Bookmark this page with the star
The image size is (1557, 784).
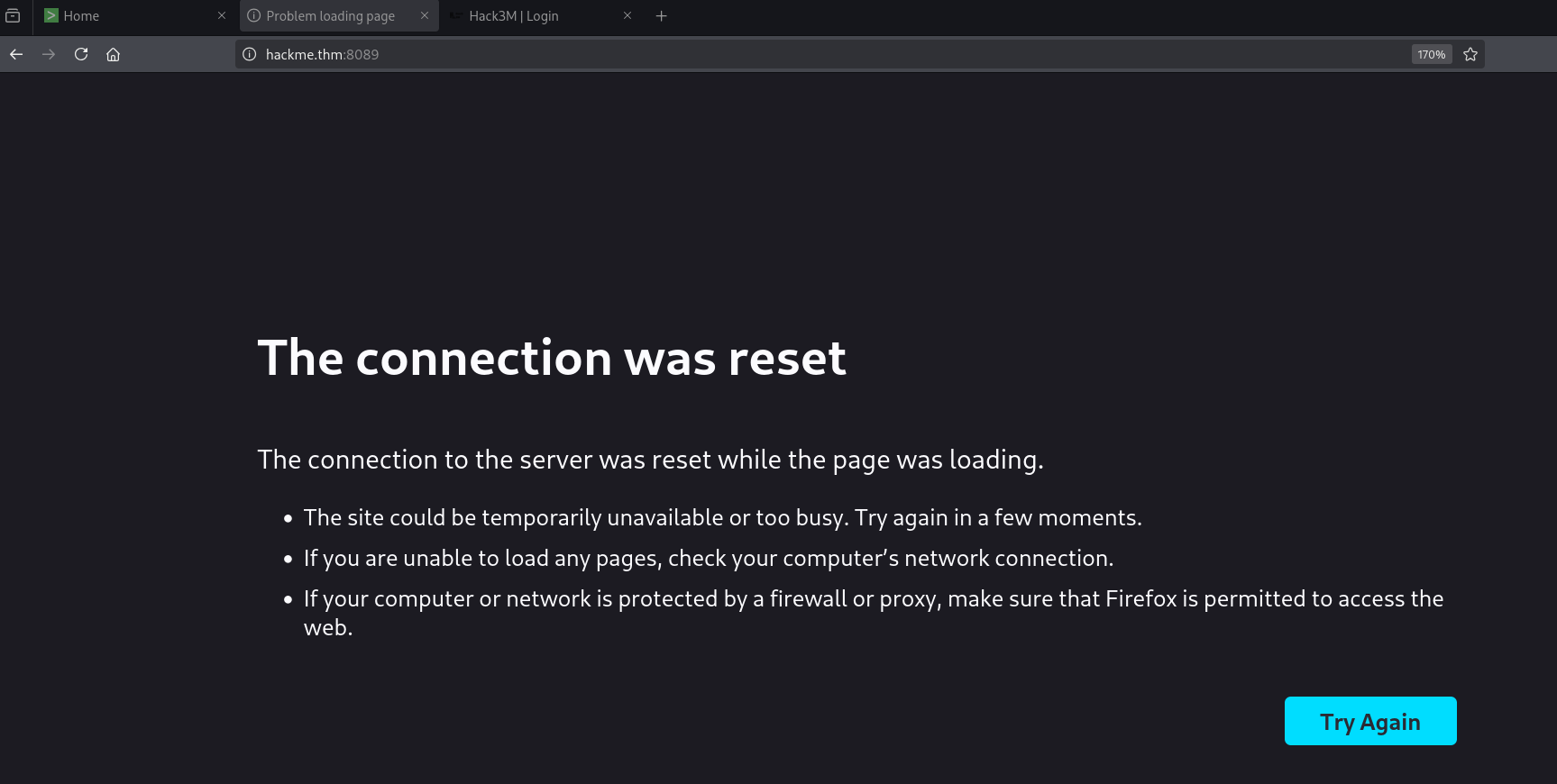tap(1470, 54)
